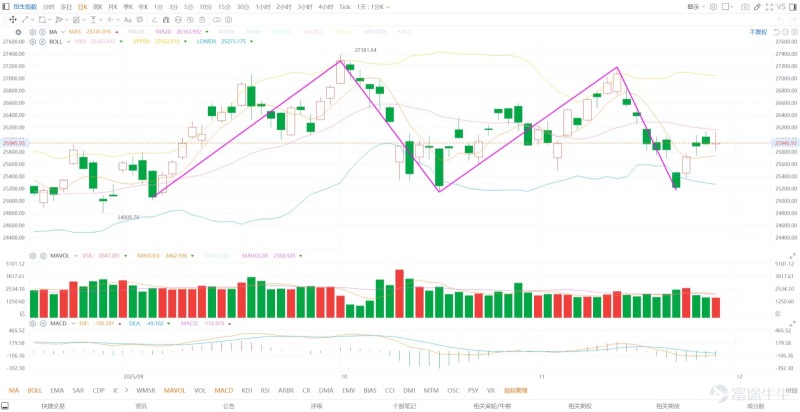Open the VS compare function
The height and width of the screenshot is (412, 800).
pos(781,7)
